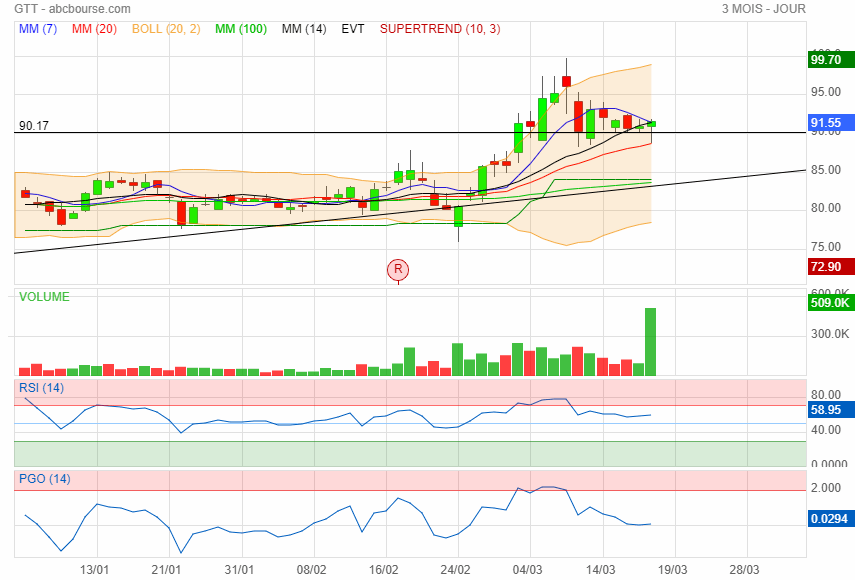Screen dimensions: 855x580
Task: Click the 58.95 RSI value tag
Action: [x=831, y=410]
